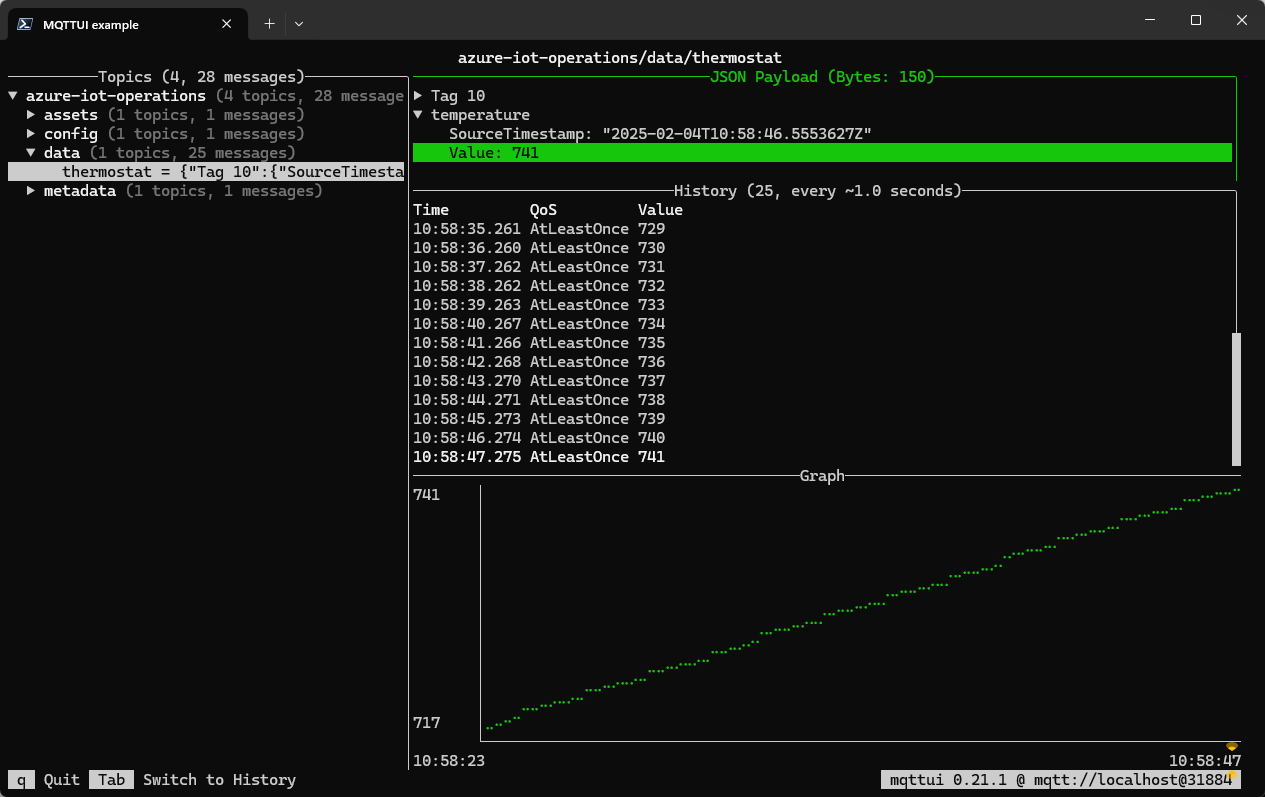1265x797 pixels.
Task: Open a new terminal tab with plus
Action: click(269, 23)
